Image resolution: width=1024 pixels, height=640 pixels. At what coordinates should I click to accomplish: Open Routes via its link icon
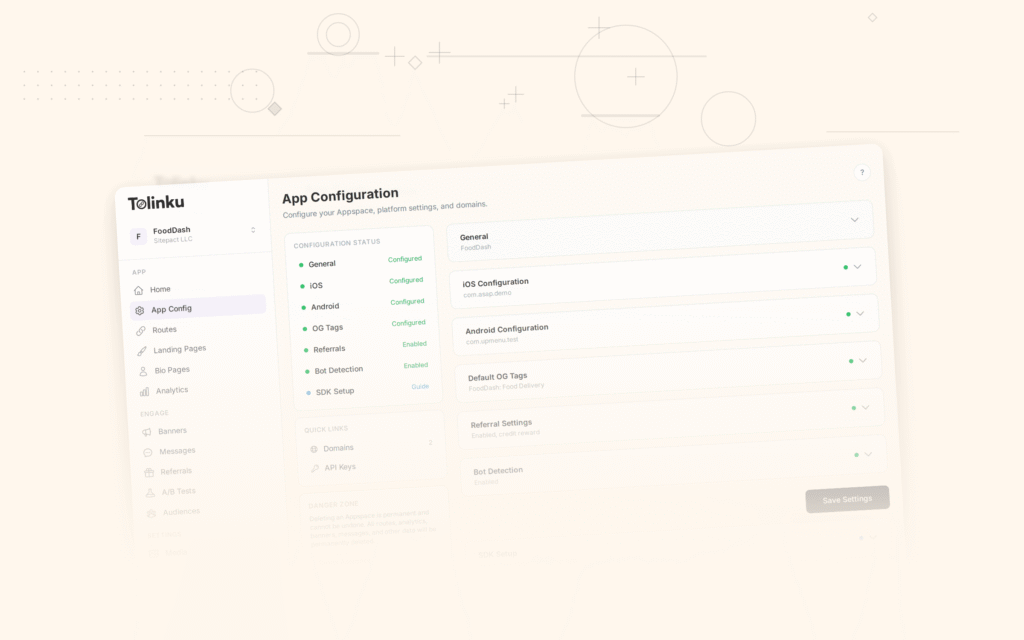(x=138, y=330)
